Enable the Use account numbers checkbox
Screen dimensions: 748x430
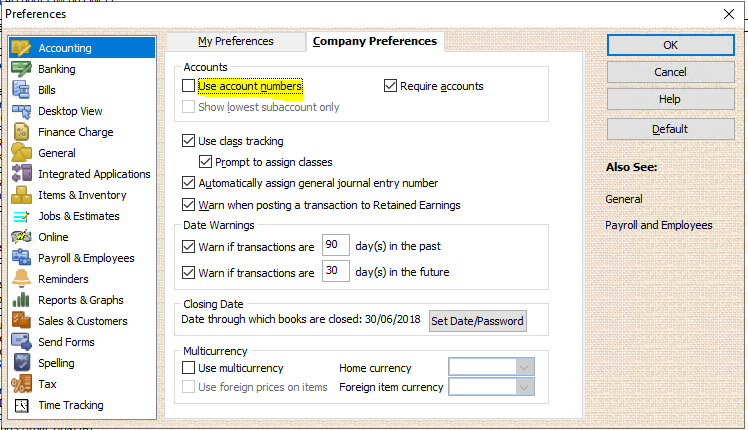188,86
